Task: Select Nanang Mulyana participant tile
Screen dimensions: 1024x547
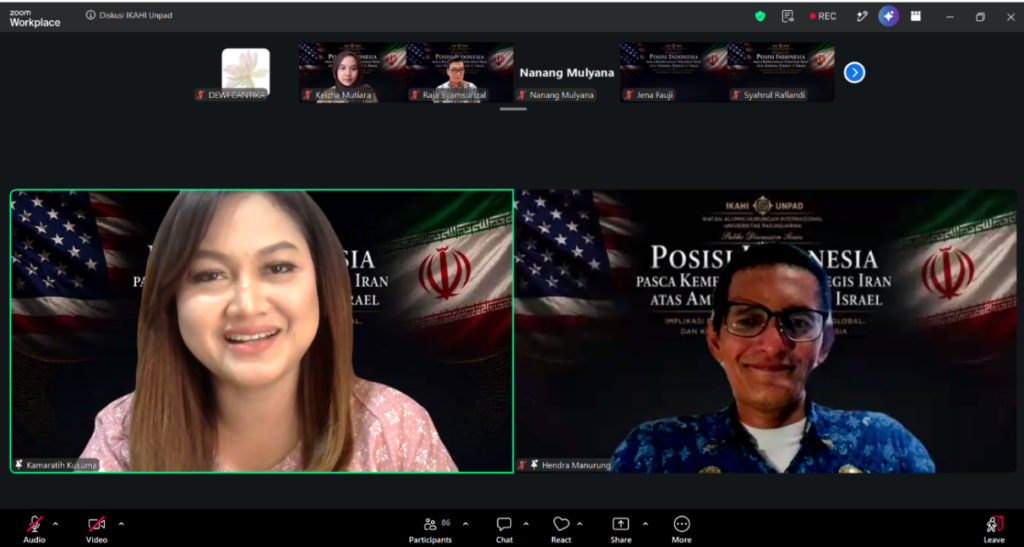Action: tap(566, 72)
